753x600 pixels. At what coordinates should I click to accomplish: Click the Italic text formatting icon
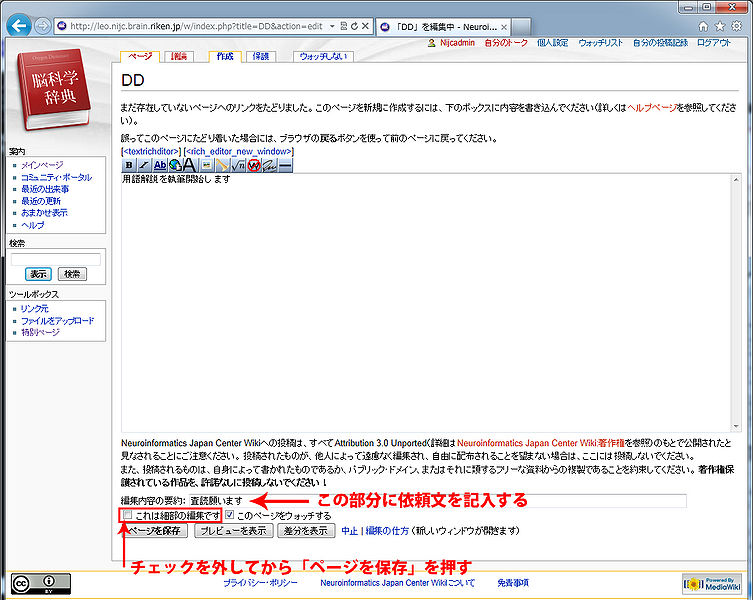point(144,165)
